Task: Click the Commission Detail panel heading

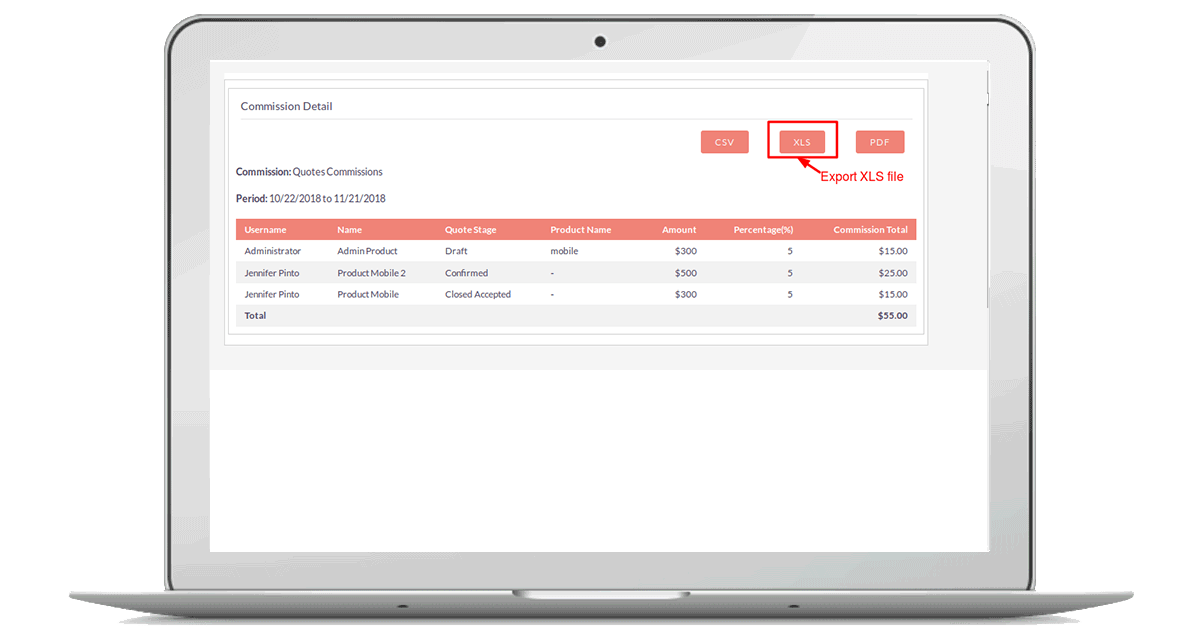Action: click(x=286, y=106)
